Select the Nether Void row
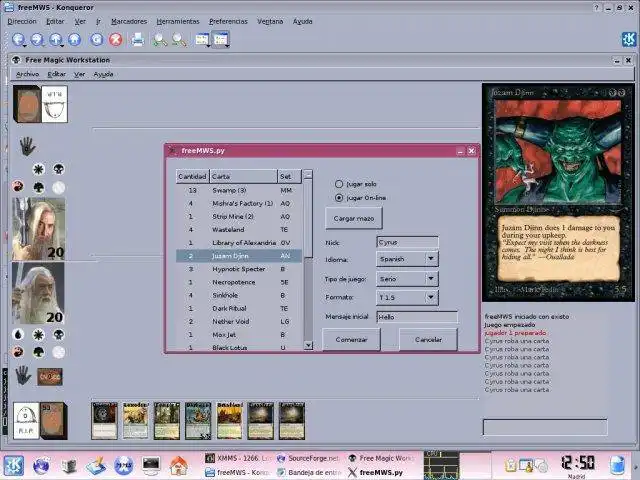 tap(240, 321)
